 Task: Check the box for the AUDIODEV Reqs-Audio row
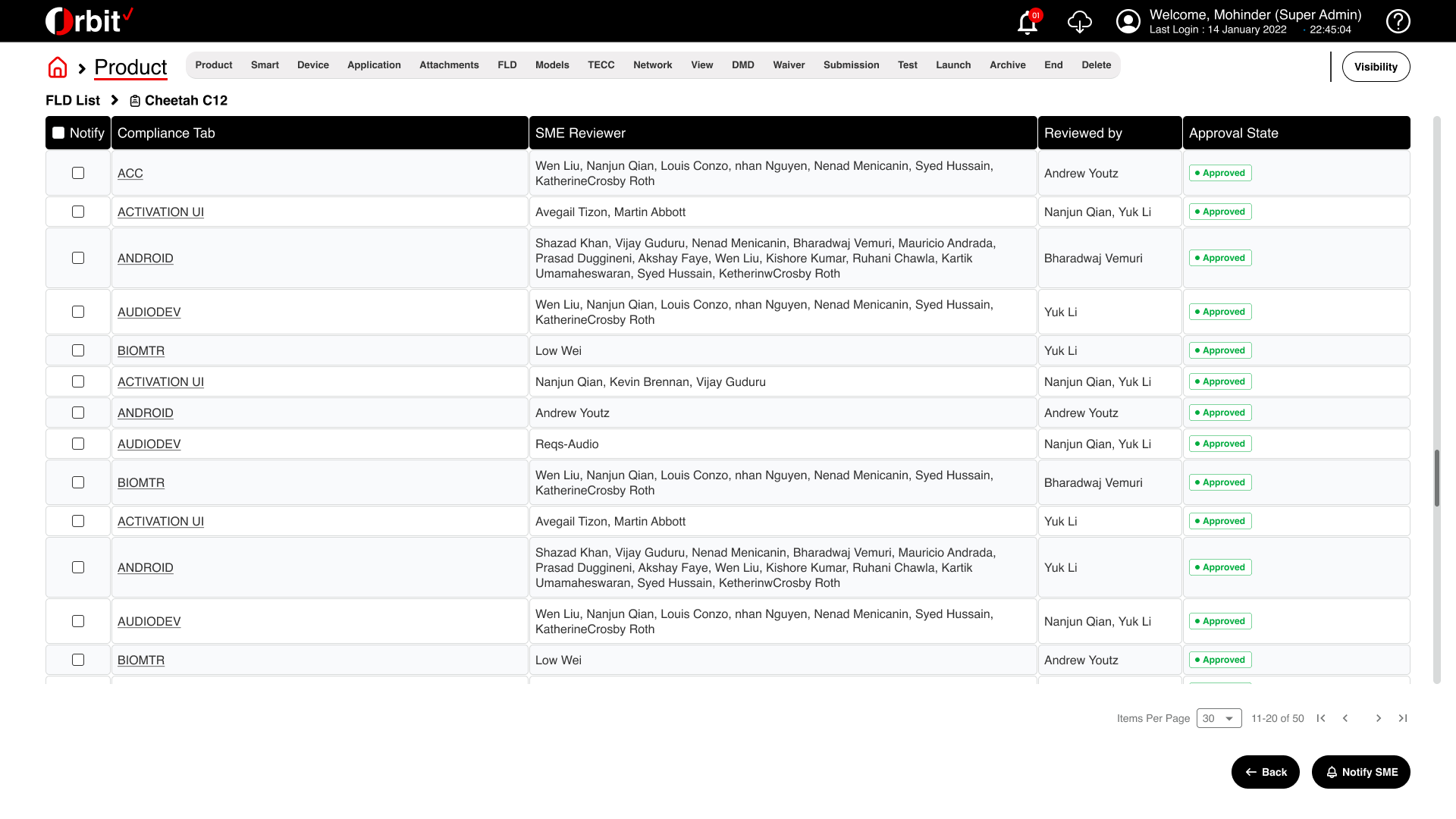[78, 444]
